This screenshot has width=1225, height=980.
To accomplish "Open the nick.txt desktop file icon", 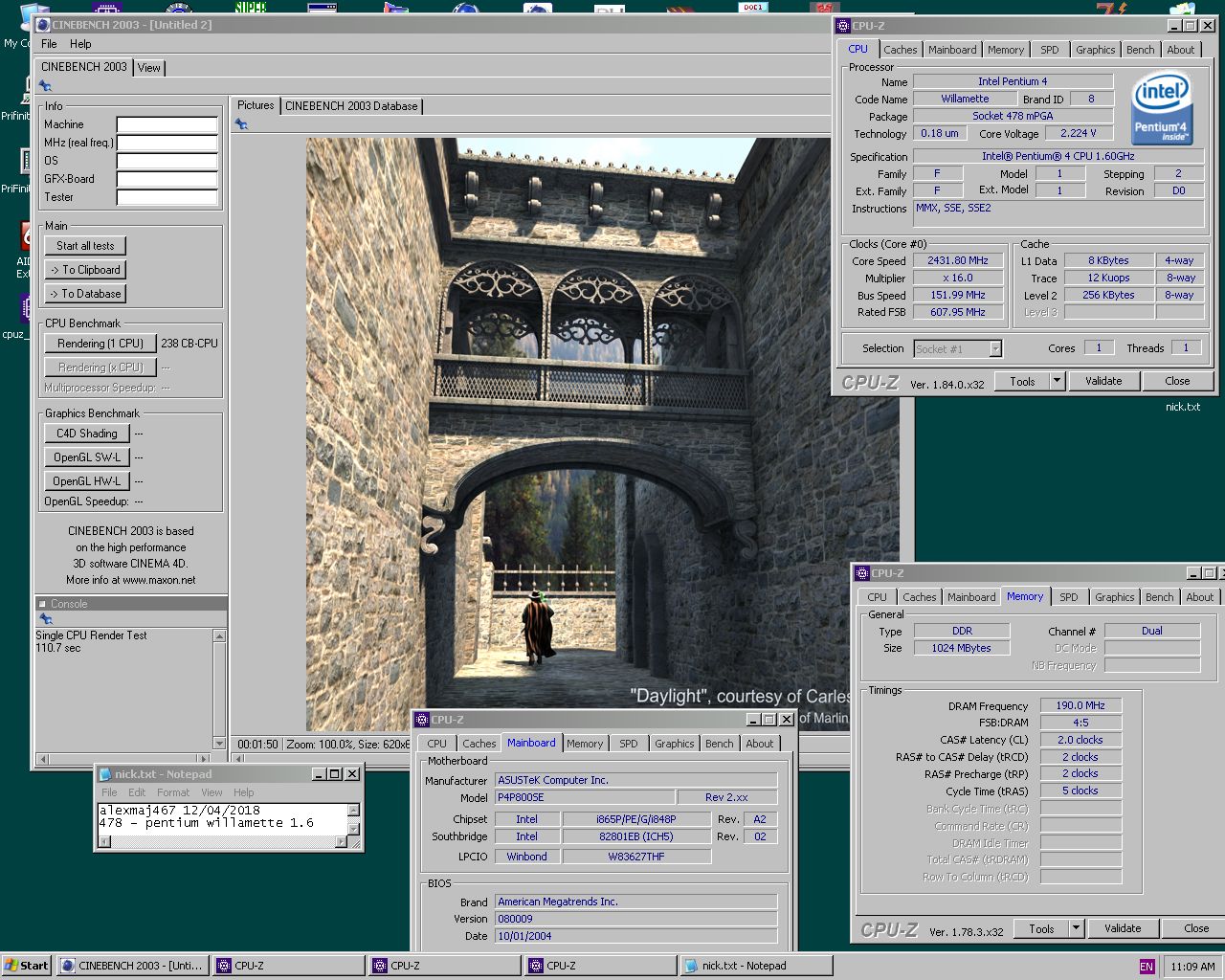I will point(1183,407).
